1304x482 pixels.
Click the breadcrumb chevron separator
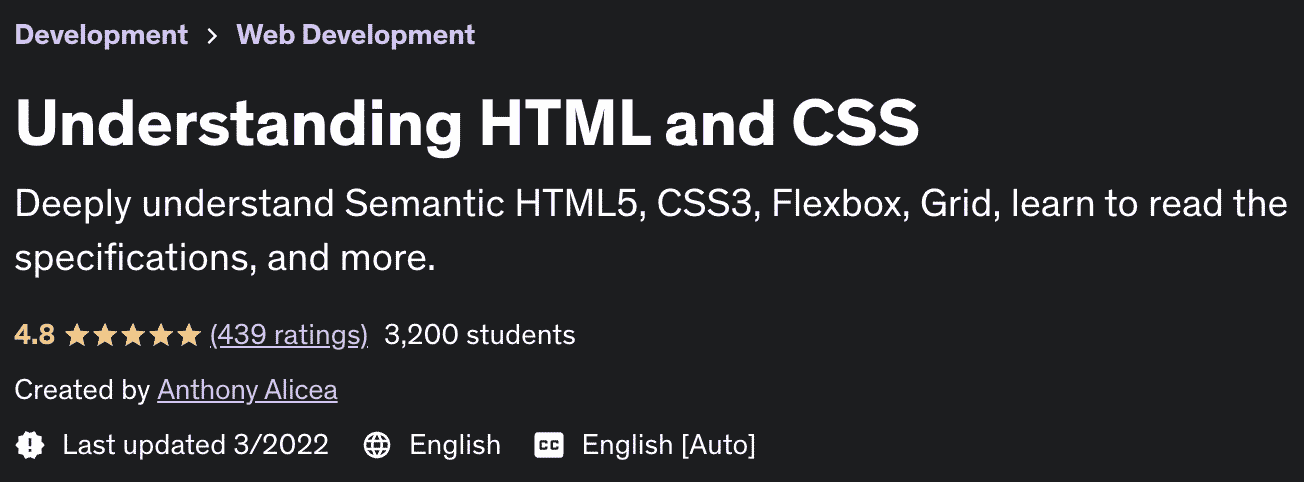pos(212,36)
